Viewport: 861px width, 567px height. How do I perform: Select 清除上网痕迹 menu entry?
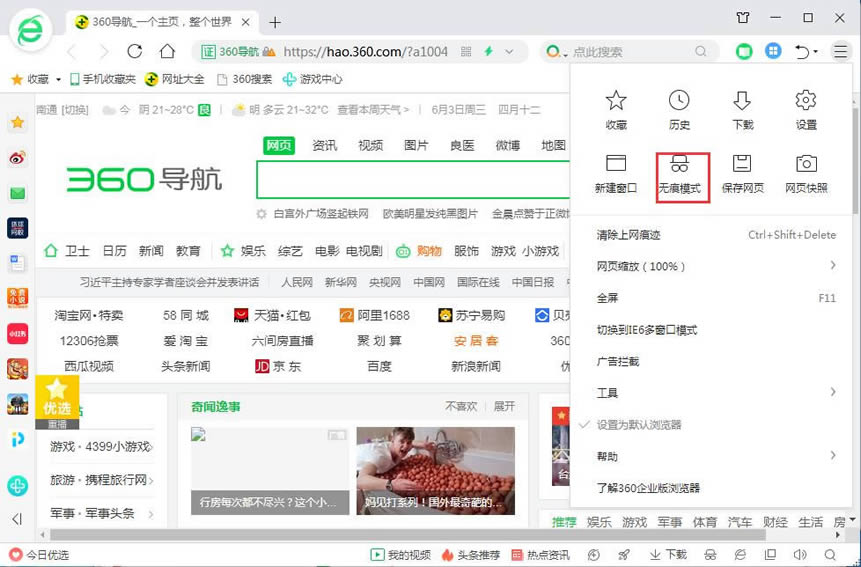pyautogui.click(x=628, y=235)
